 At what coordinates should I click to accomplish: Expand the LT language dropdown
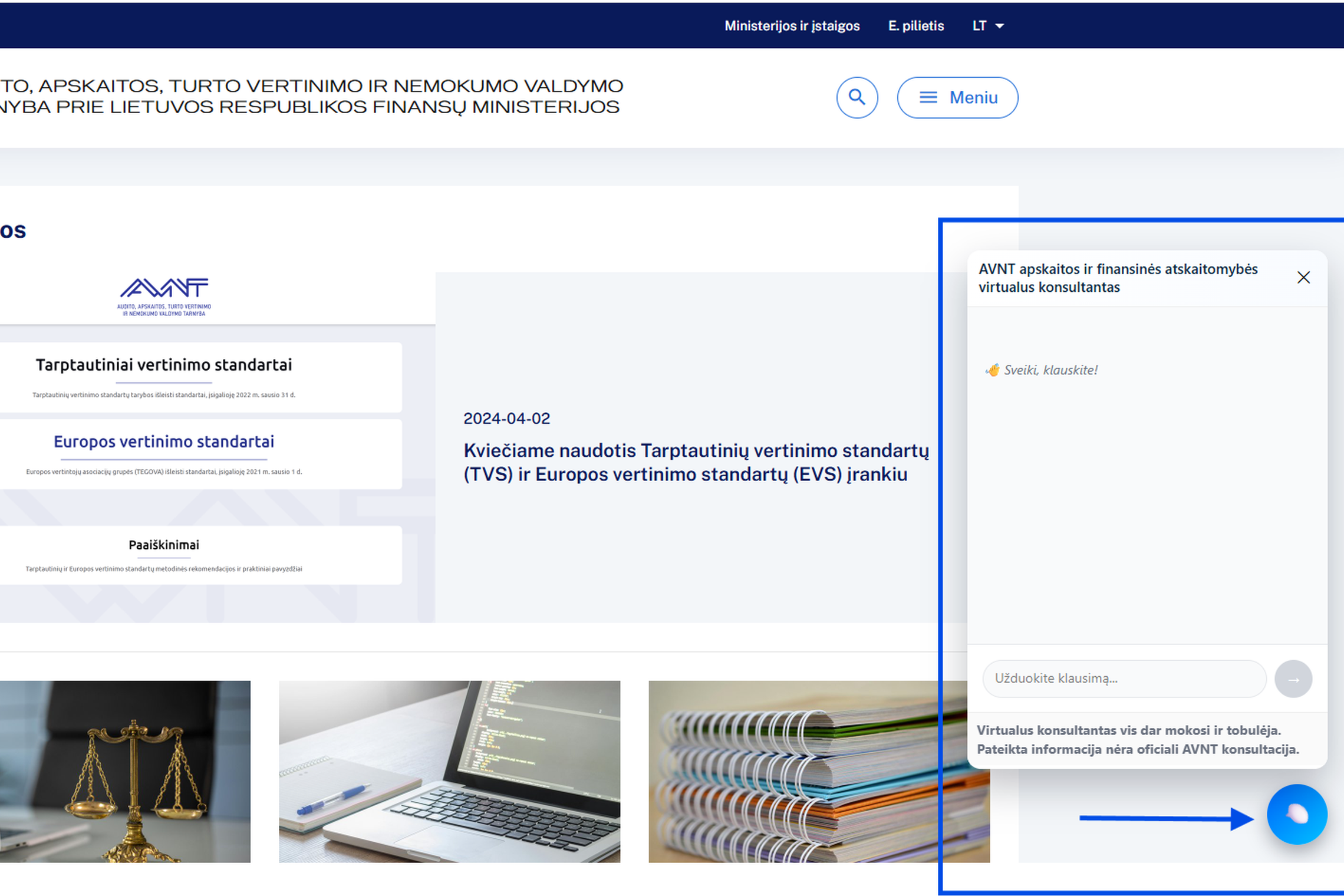tap(988, 26)
